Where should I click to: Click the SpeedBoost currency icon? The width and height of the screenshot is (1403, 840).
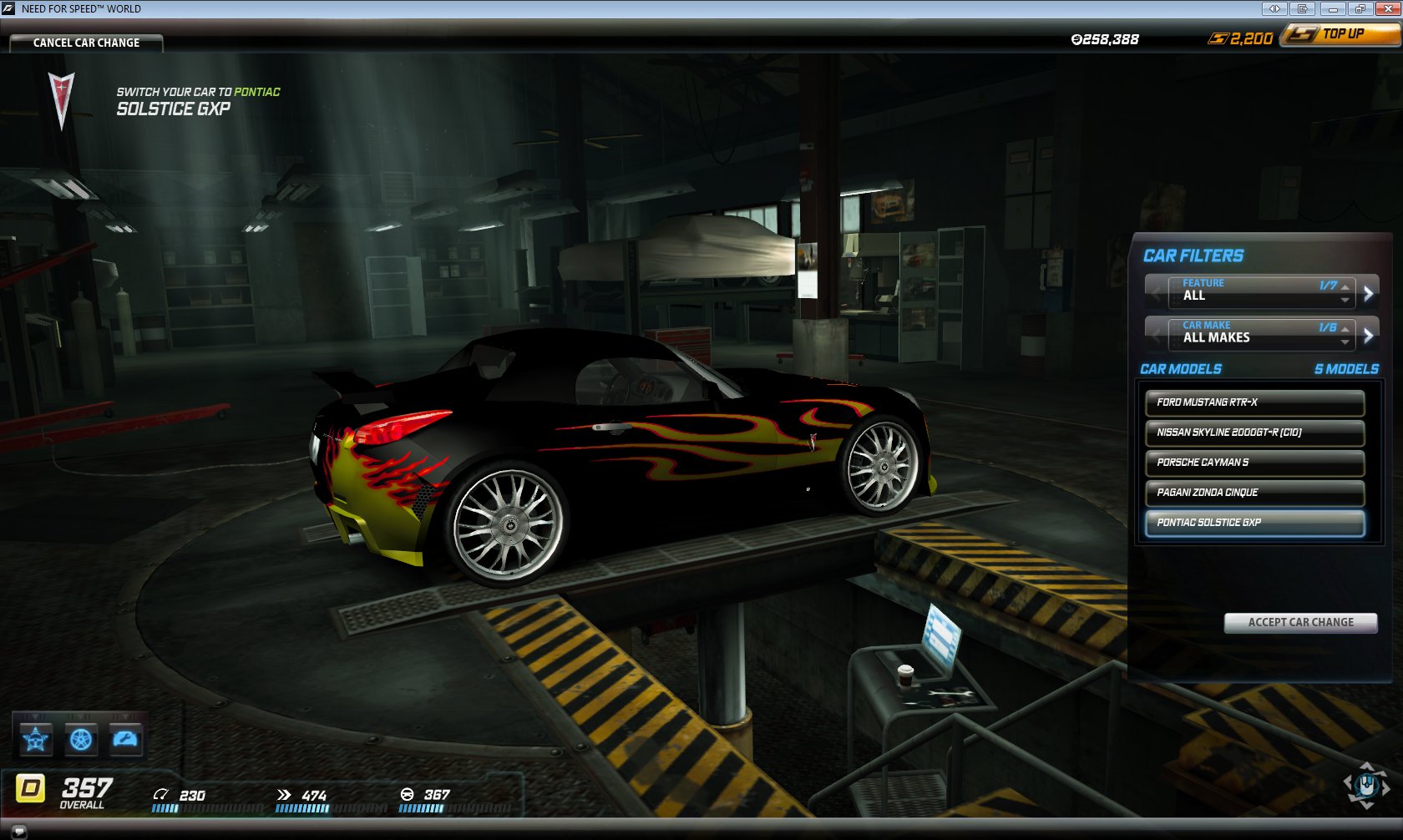coord(1218,38)
